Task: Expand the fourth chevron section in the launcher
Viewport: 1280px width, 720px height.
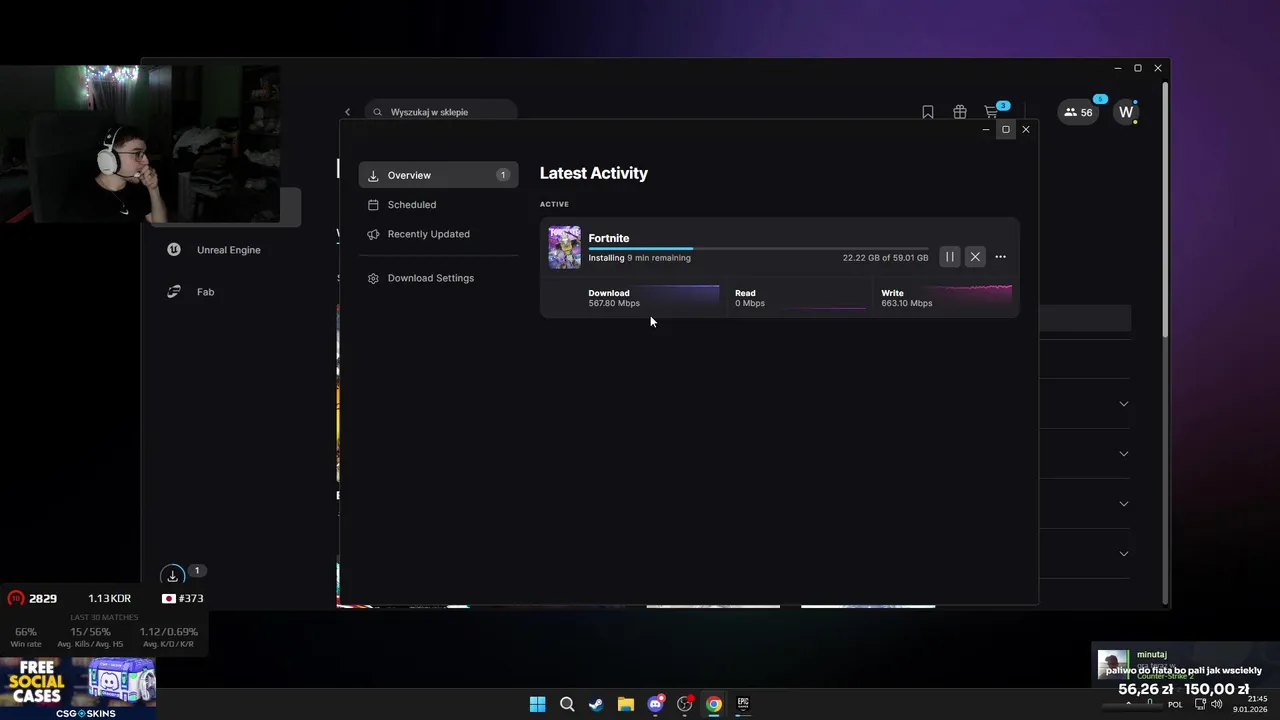Action: pyautogui.click(x=1124, y=554)
